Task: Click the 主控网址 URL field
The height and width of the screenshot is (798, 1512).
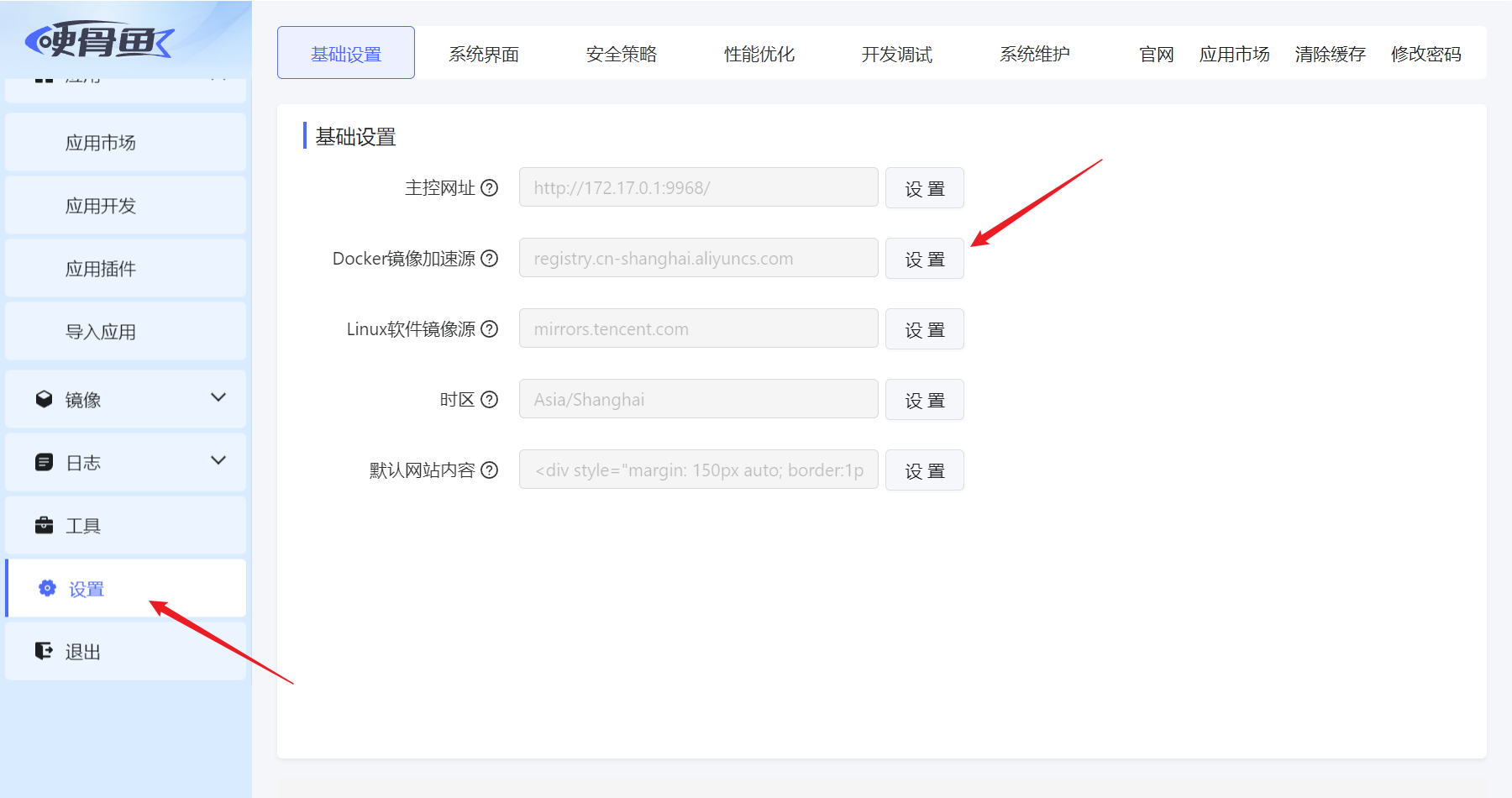Action: click(699, 187)
